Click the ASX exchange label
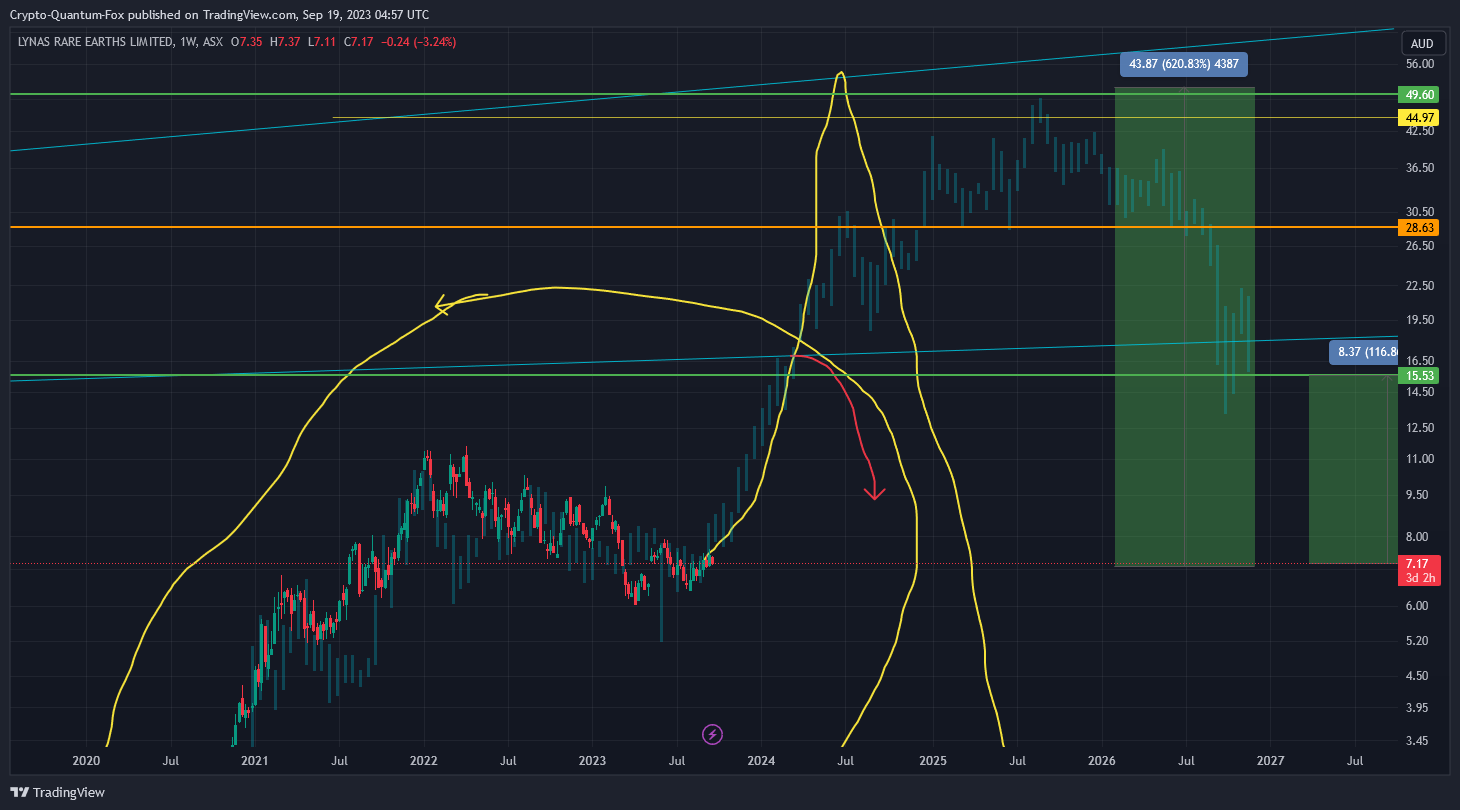This screenshot has height=810, width=1460. coord(212,42)
